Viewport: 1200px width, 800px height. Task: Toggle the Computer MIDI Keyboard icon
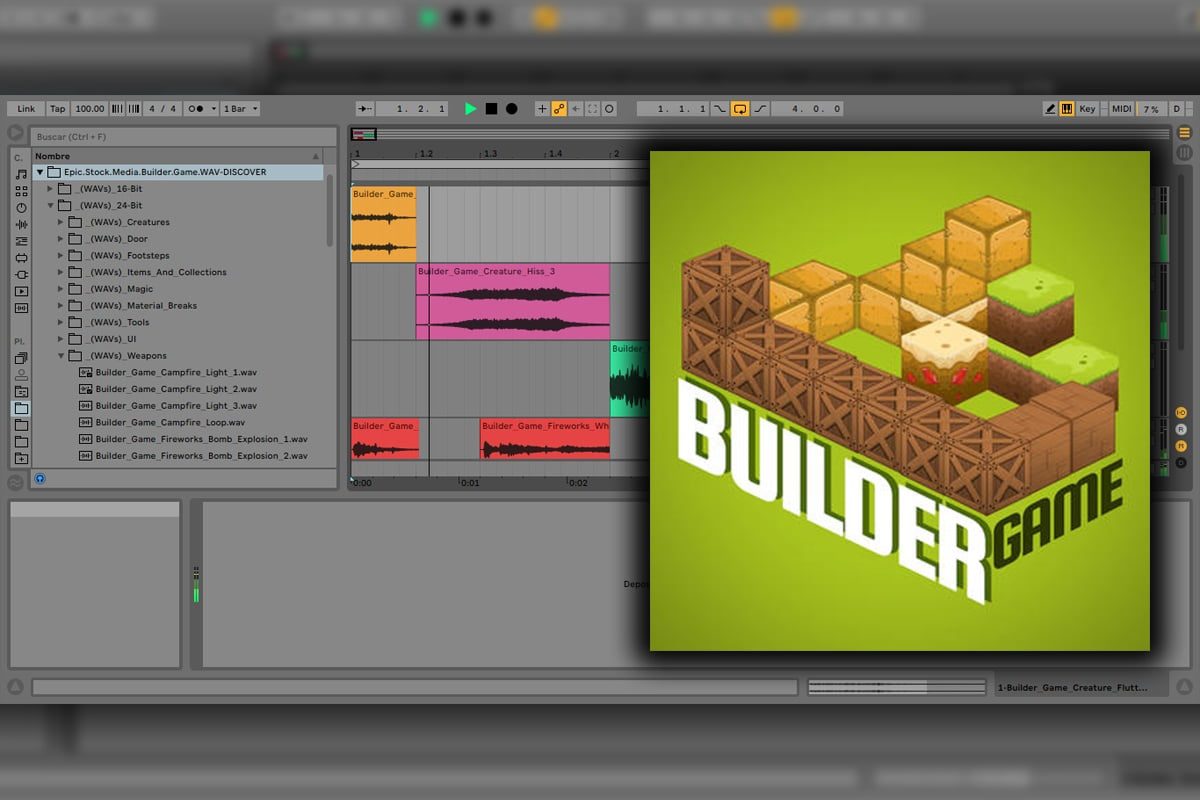pyautogui.click(x=1067, y=109)
